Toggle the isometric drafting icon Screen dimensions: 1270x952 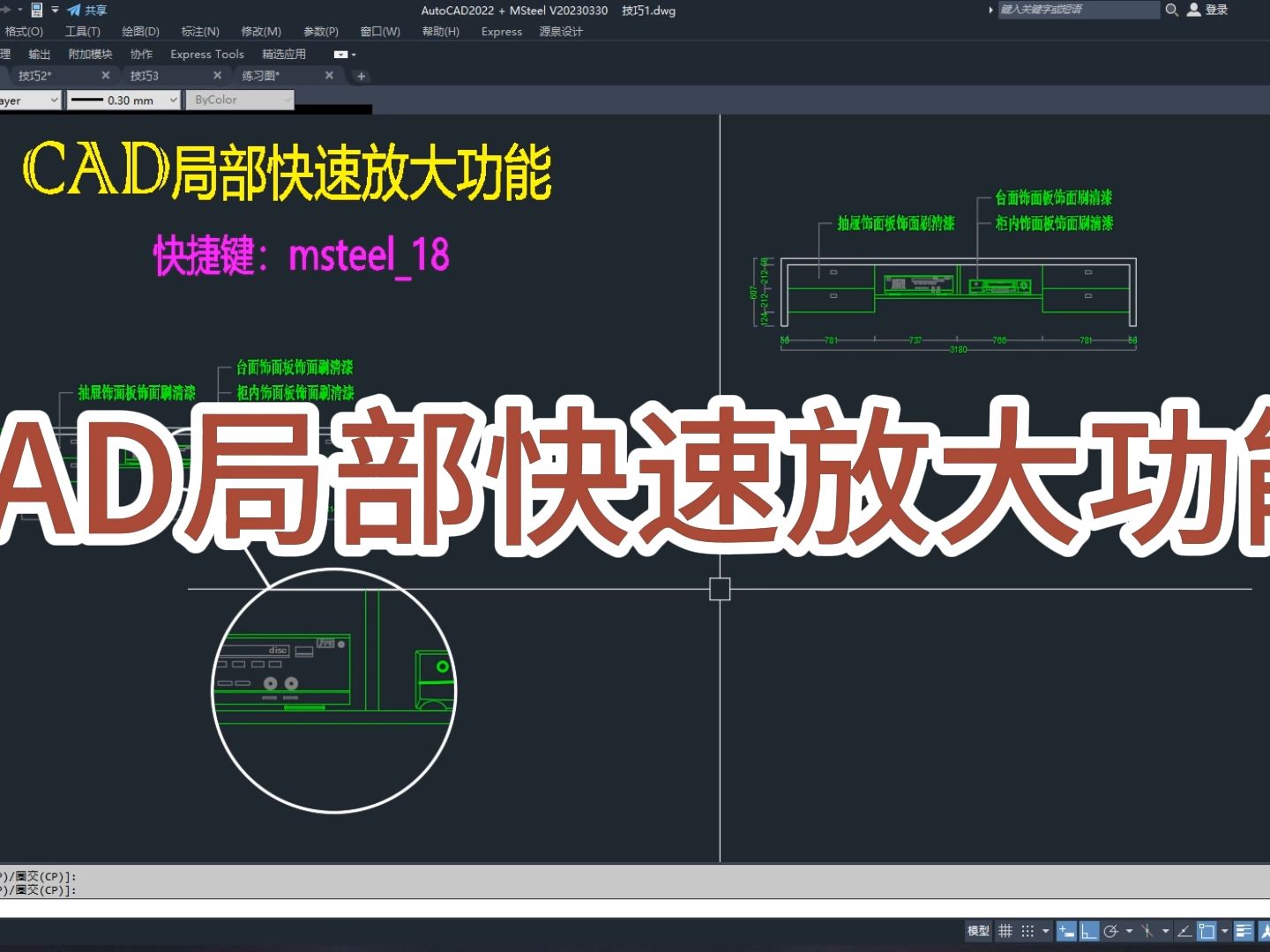(x=1147, y=931)
